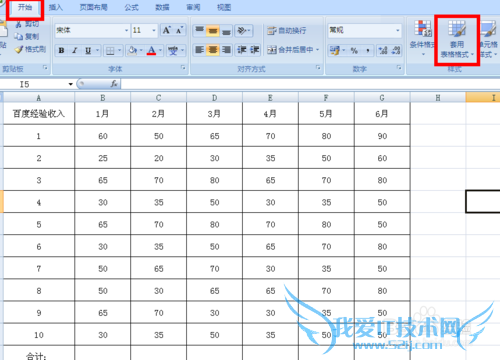Open the 审阅 (Review) ribbon tab
This screenshot has height=360, width=500.
click(193, 7)
